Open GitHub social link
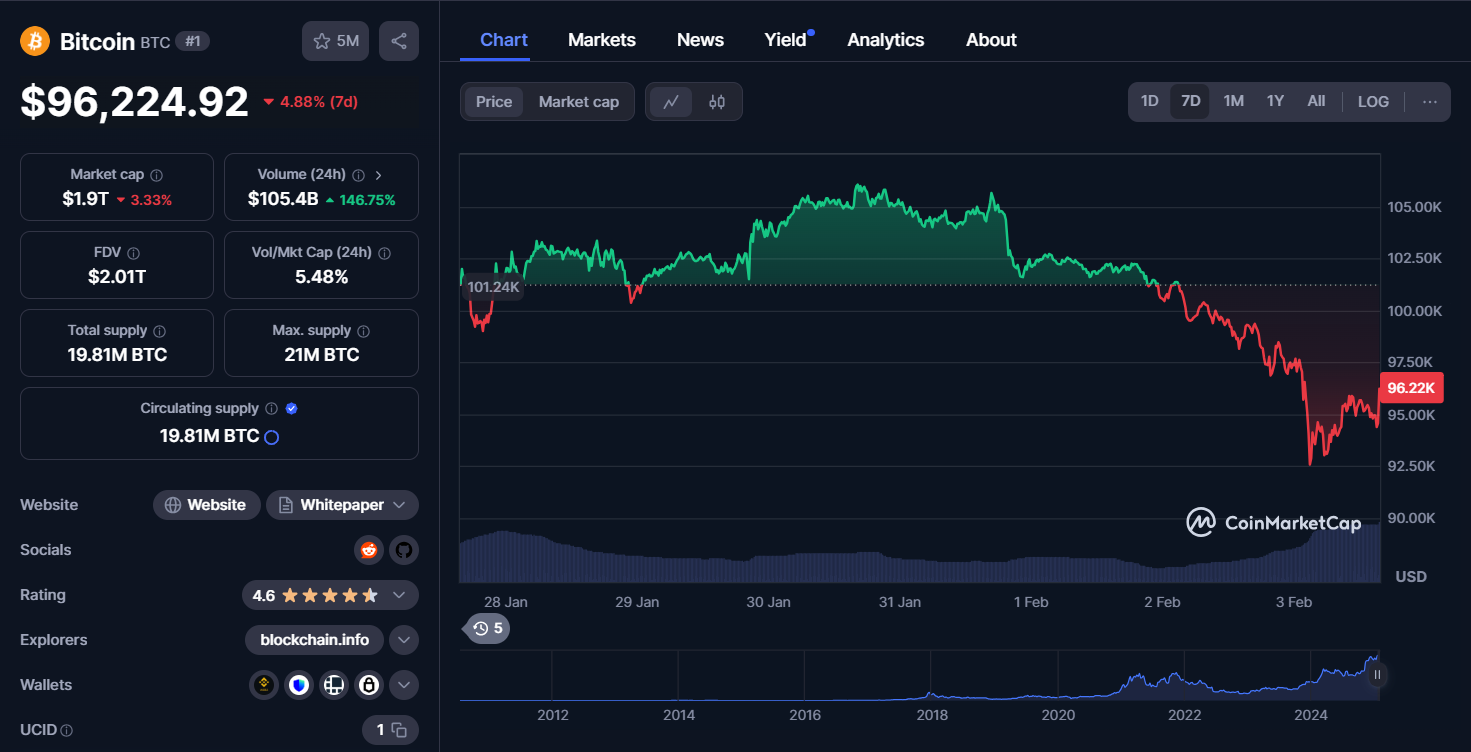Screen dimensions: 1471x752 (x=404, y=550)
